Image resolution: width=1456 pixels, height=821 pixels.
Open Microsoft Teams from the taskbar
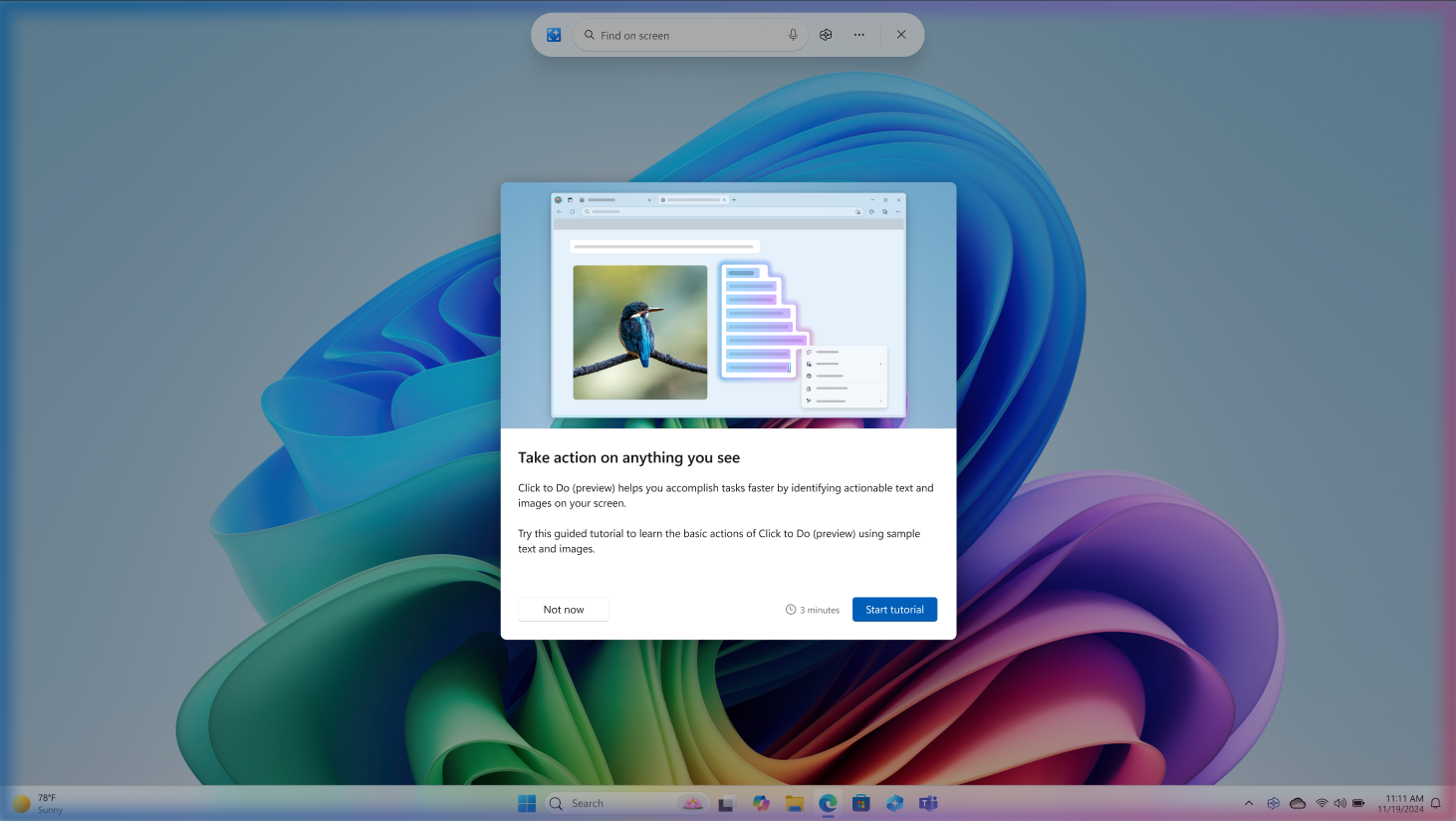pyautogui.click(x=928, y=803)
